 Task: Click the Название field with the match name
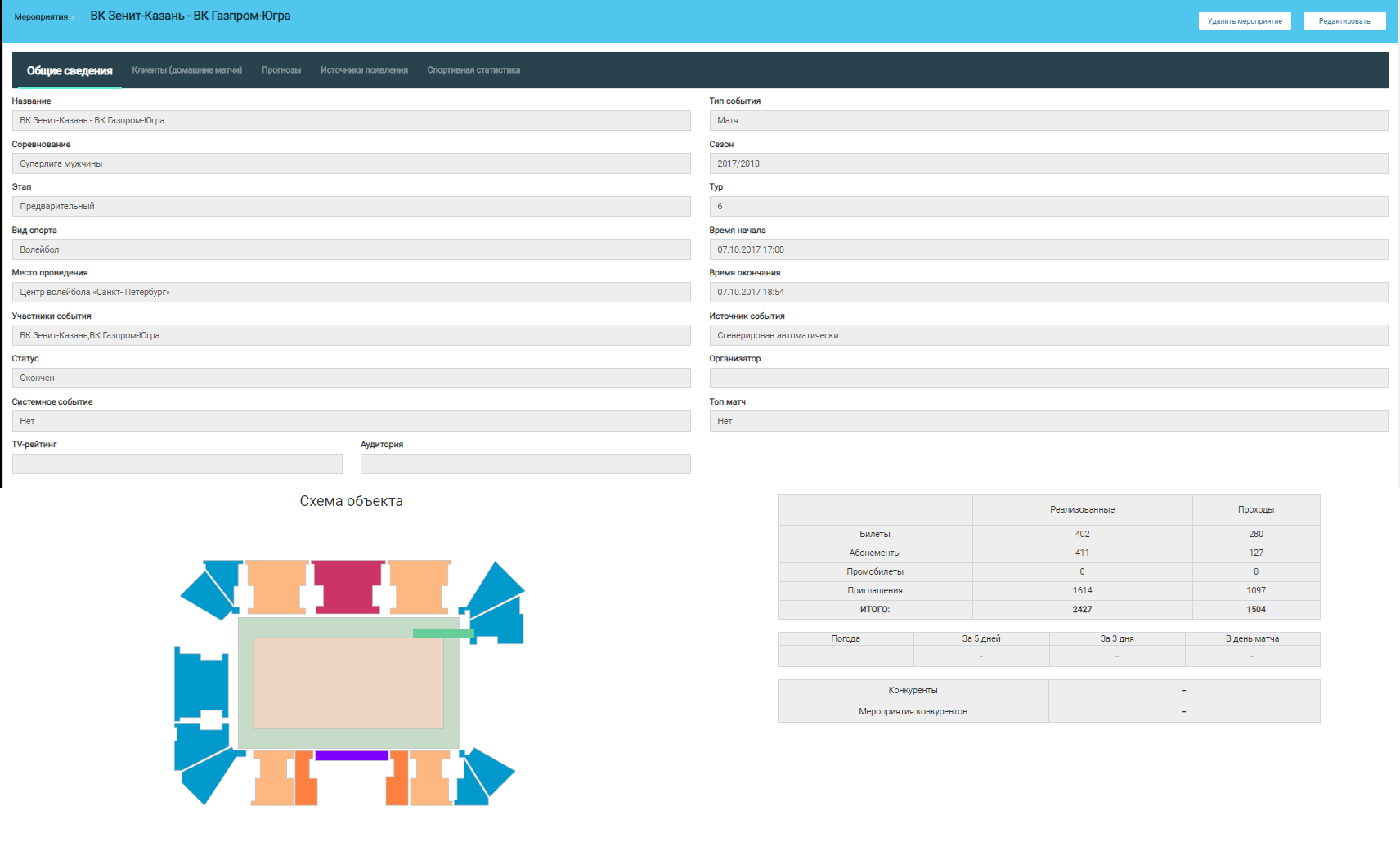point(351,121)
